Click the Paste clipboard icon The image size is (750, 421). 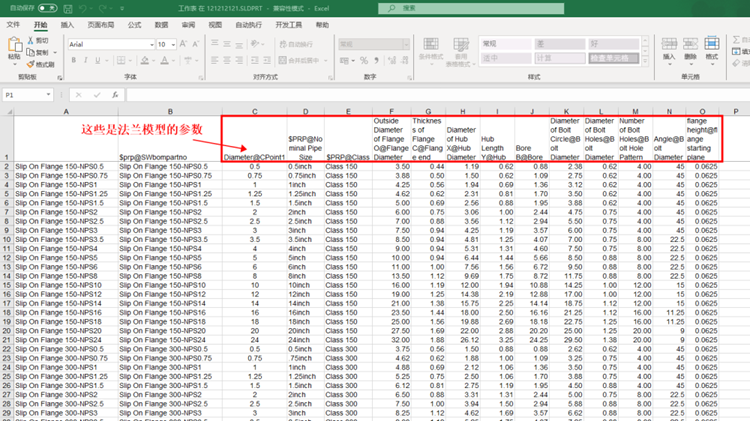point(14,45)
